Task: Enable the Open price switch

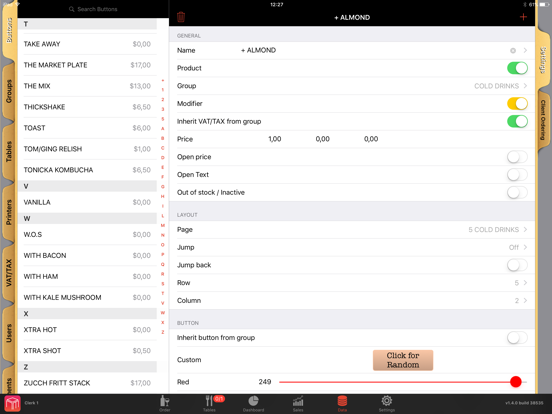Action: 517,157
